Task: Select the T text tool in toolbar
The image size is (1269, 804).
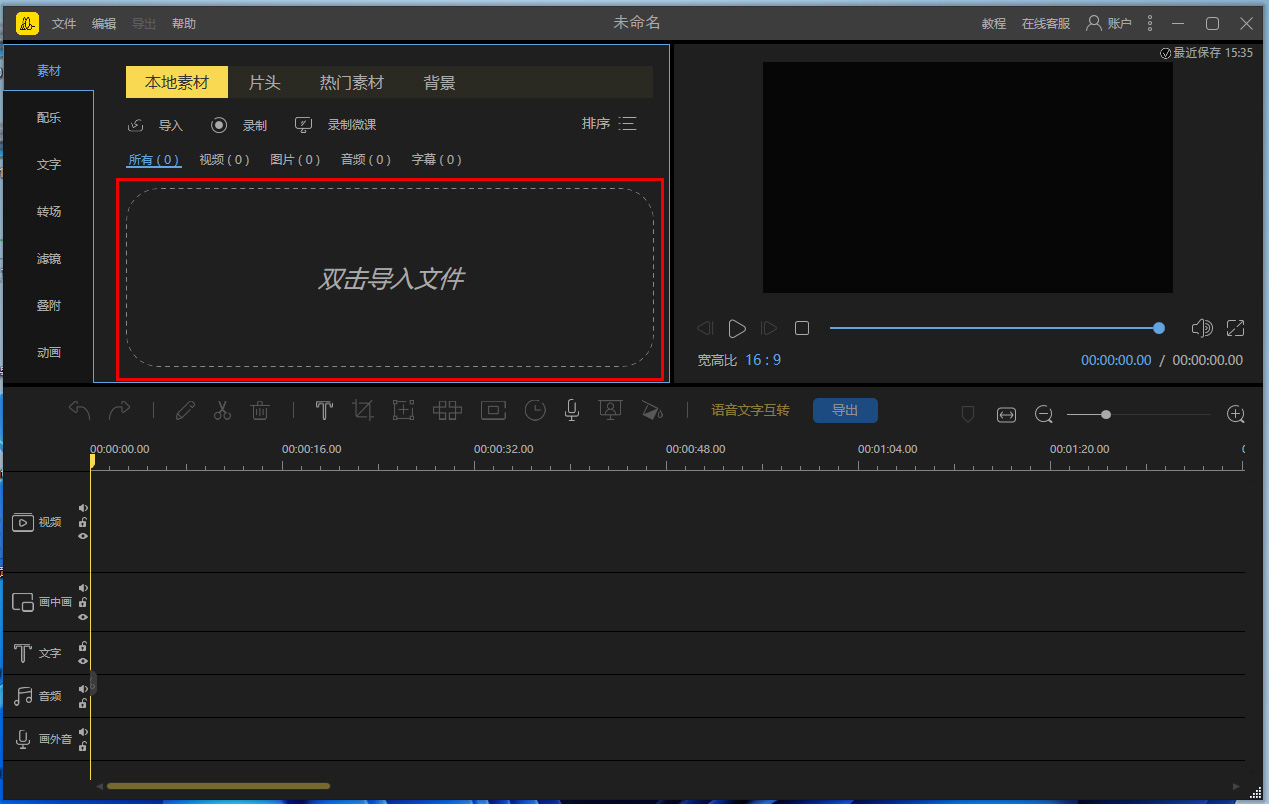Action: pos(324,411)
